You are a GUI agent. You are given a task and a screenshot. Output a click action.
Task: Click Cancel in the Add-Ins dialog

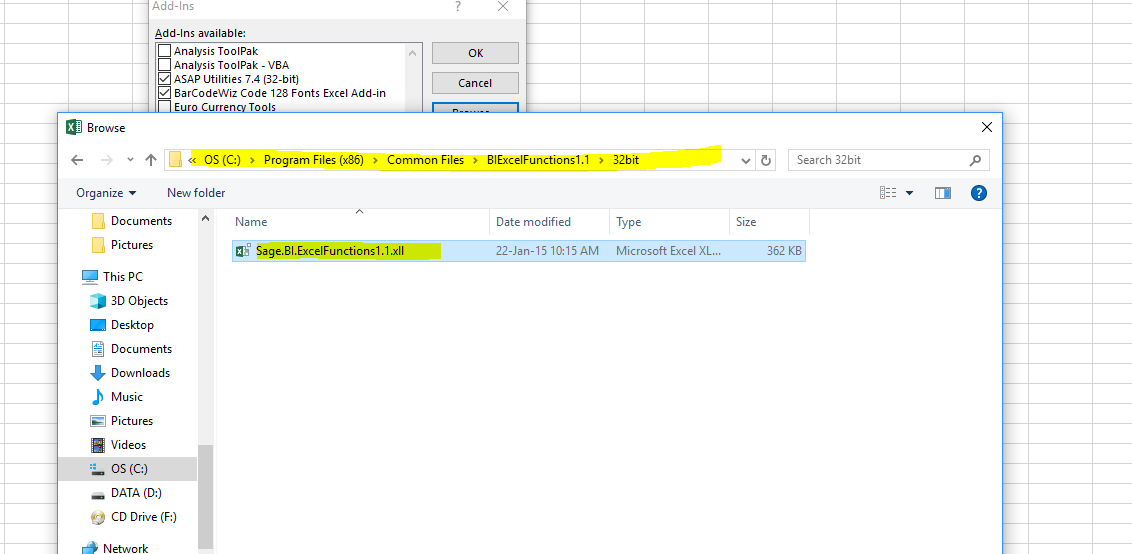475,83
